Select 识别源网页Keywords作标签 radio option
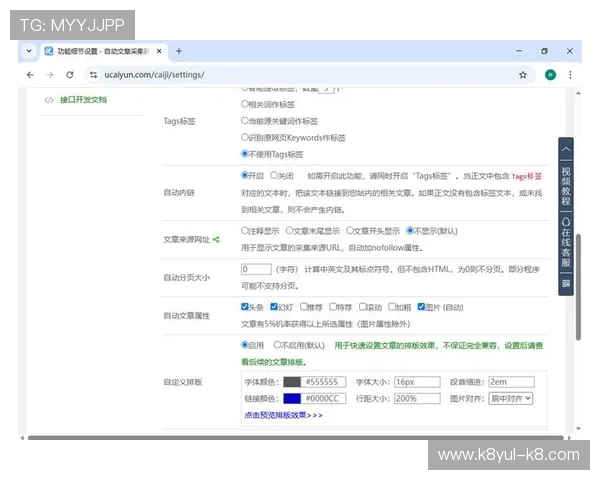 tap(245, 137)
